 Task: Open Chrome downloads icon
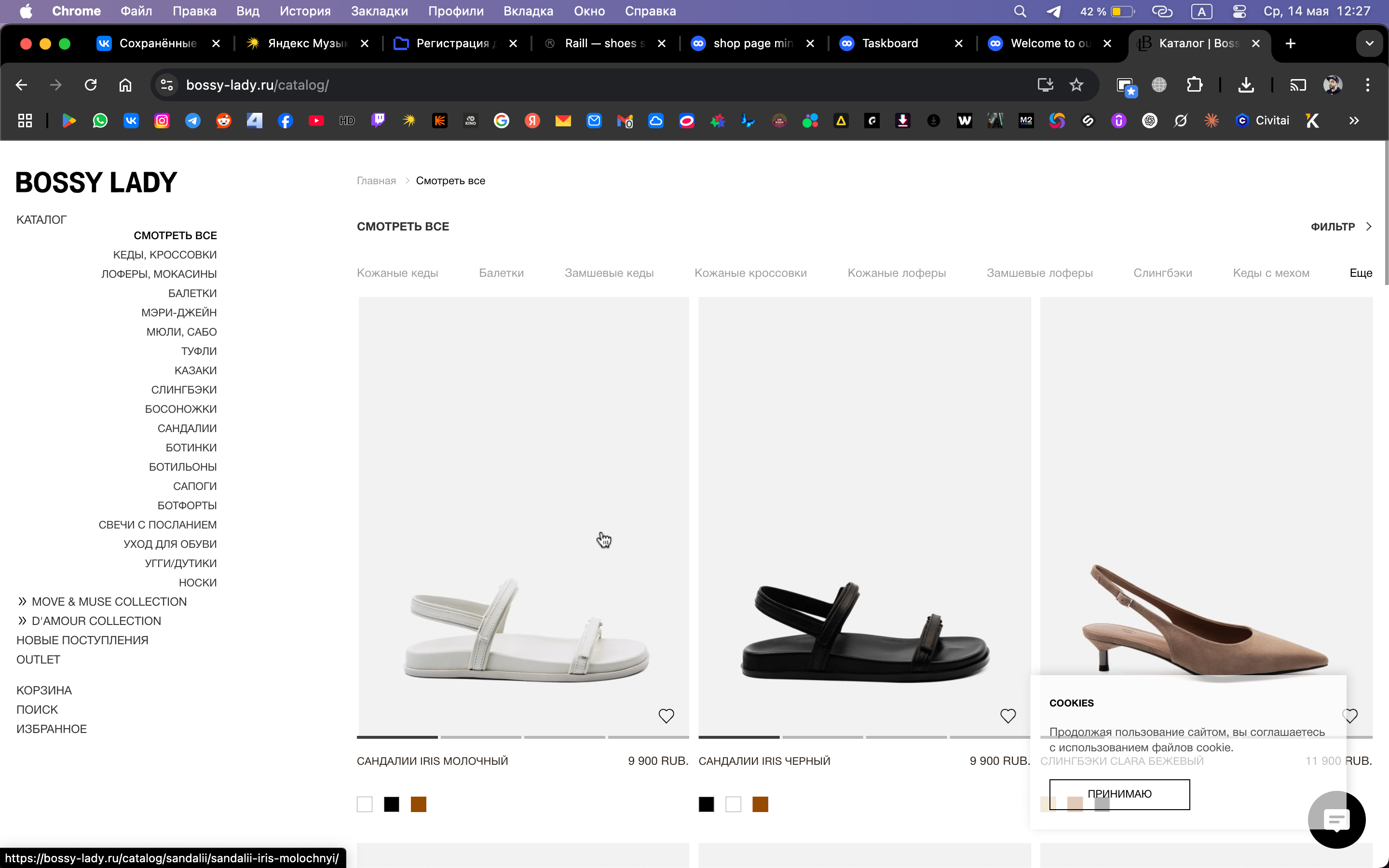(x=1245, y=85)
